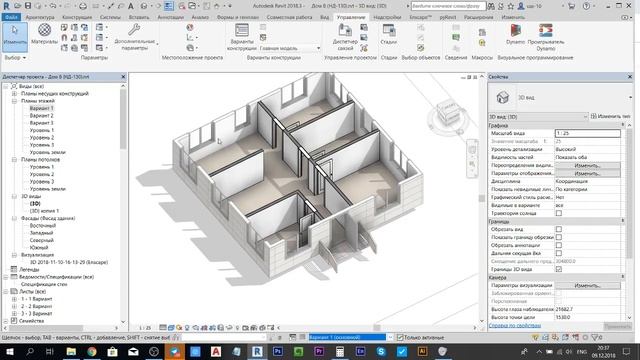Click the selection filter funnel icon in status bar
The image size is (640, 360).
click(595, 338)
